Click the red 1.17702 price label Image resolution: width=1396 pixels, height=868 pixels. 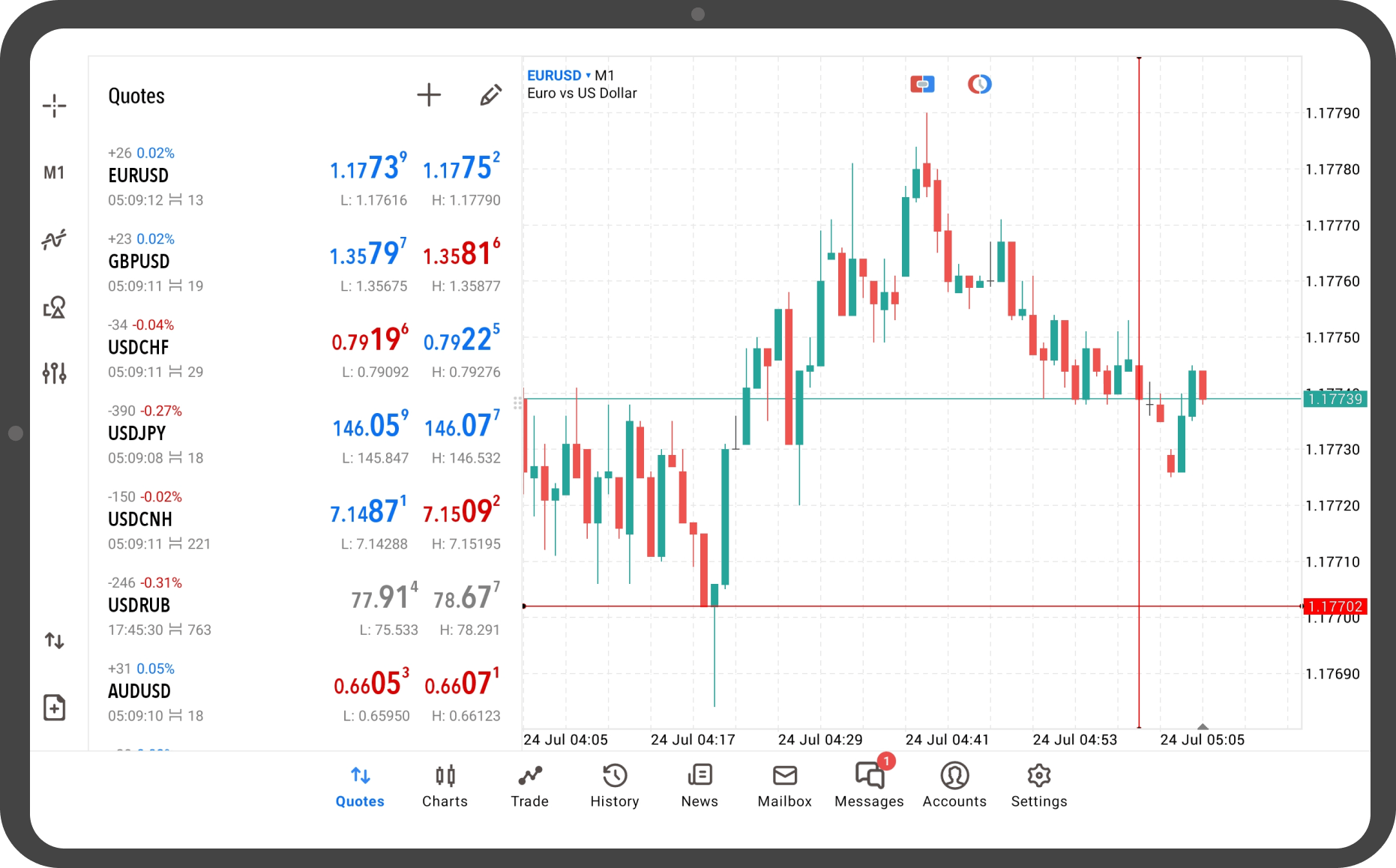(x=1335, y=606)
